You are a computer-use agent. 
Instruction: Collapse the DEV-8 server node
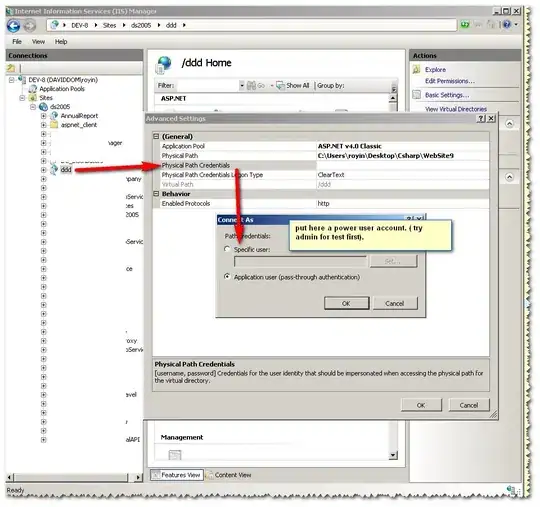(x=11, y=80)
